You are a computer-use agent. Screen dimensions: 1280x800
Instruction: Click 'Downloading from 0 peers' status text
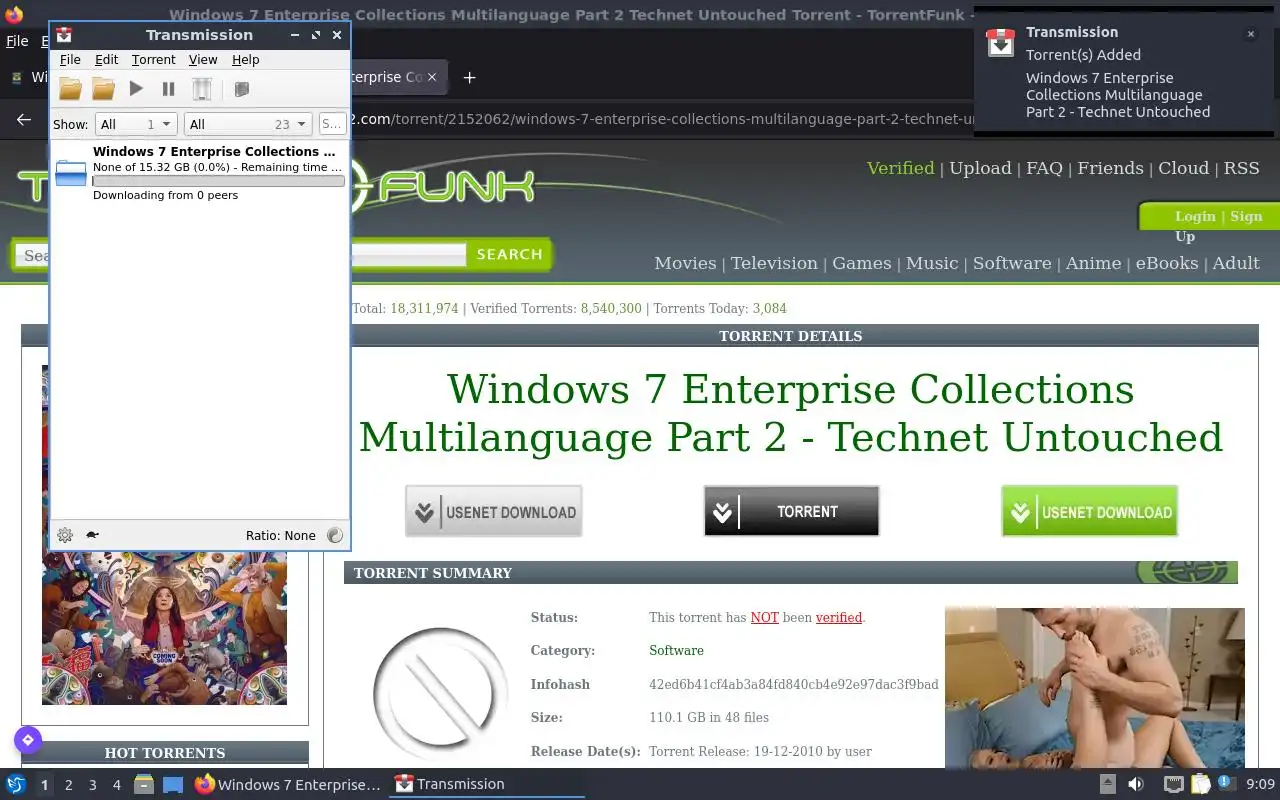(x=165, y=195)
